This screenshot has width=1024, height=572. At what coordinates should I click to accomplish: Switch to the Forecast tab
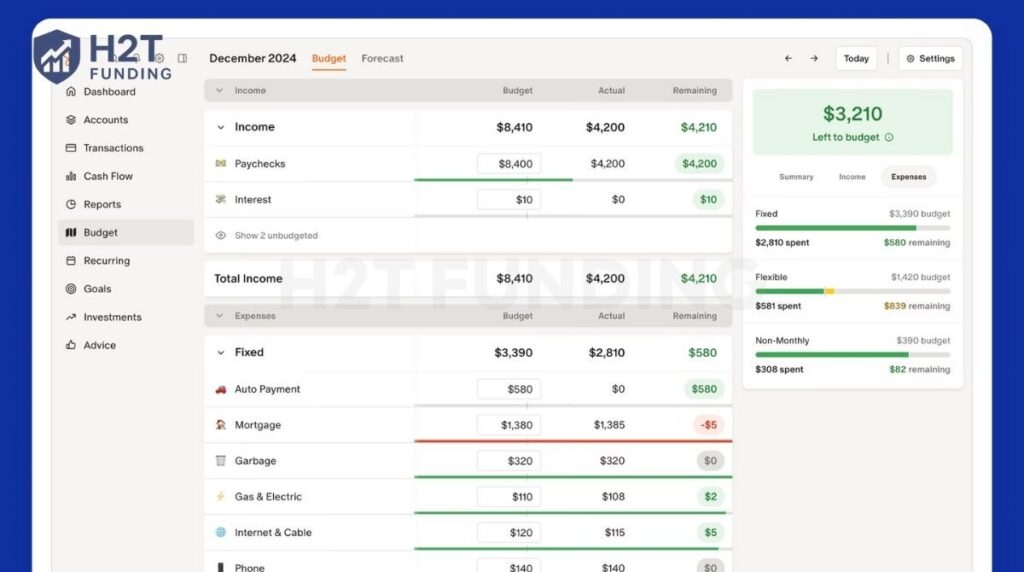[382, 59]
